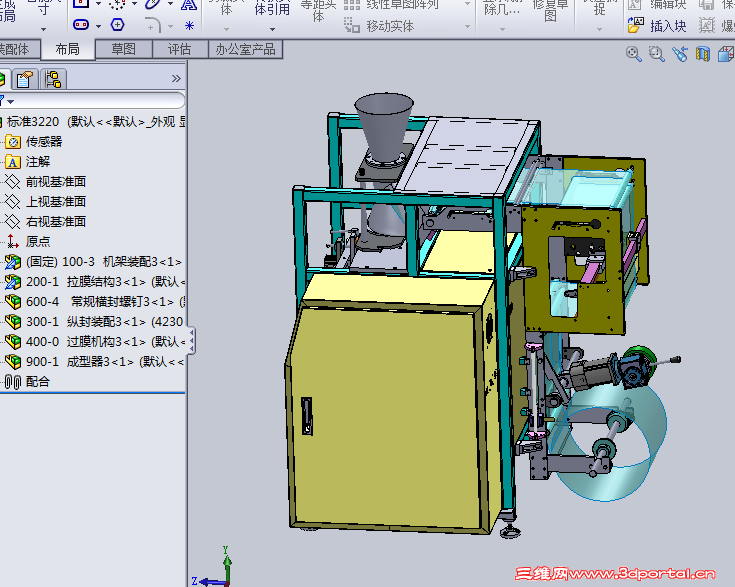The height and width of the screenshot is (587, 735).
Task: Select 100-3 机架装配3 component
Action: click(94, 262)
